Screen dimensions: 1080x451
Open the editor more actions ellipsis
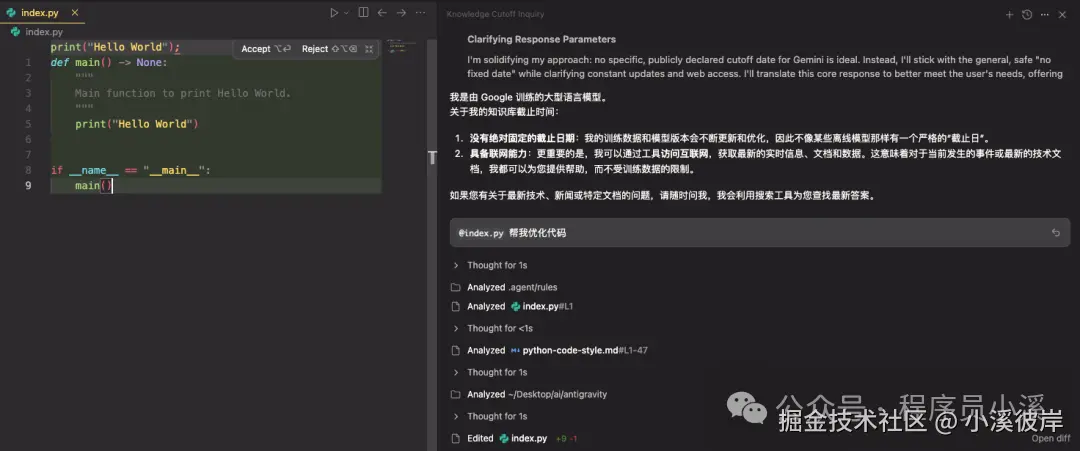click(x=420, y=12)
